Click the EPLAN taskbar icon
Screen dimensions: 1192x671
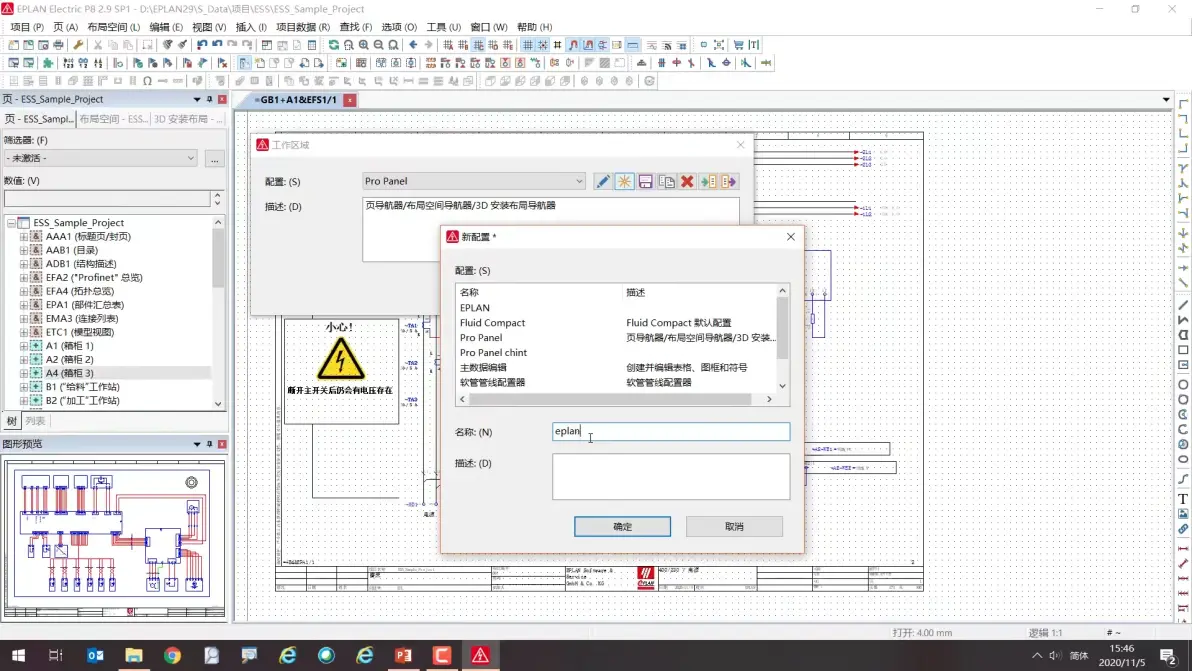480,655
